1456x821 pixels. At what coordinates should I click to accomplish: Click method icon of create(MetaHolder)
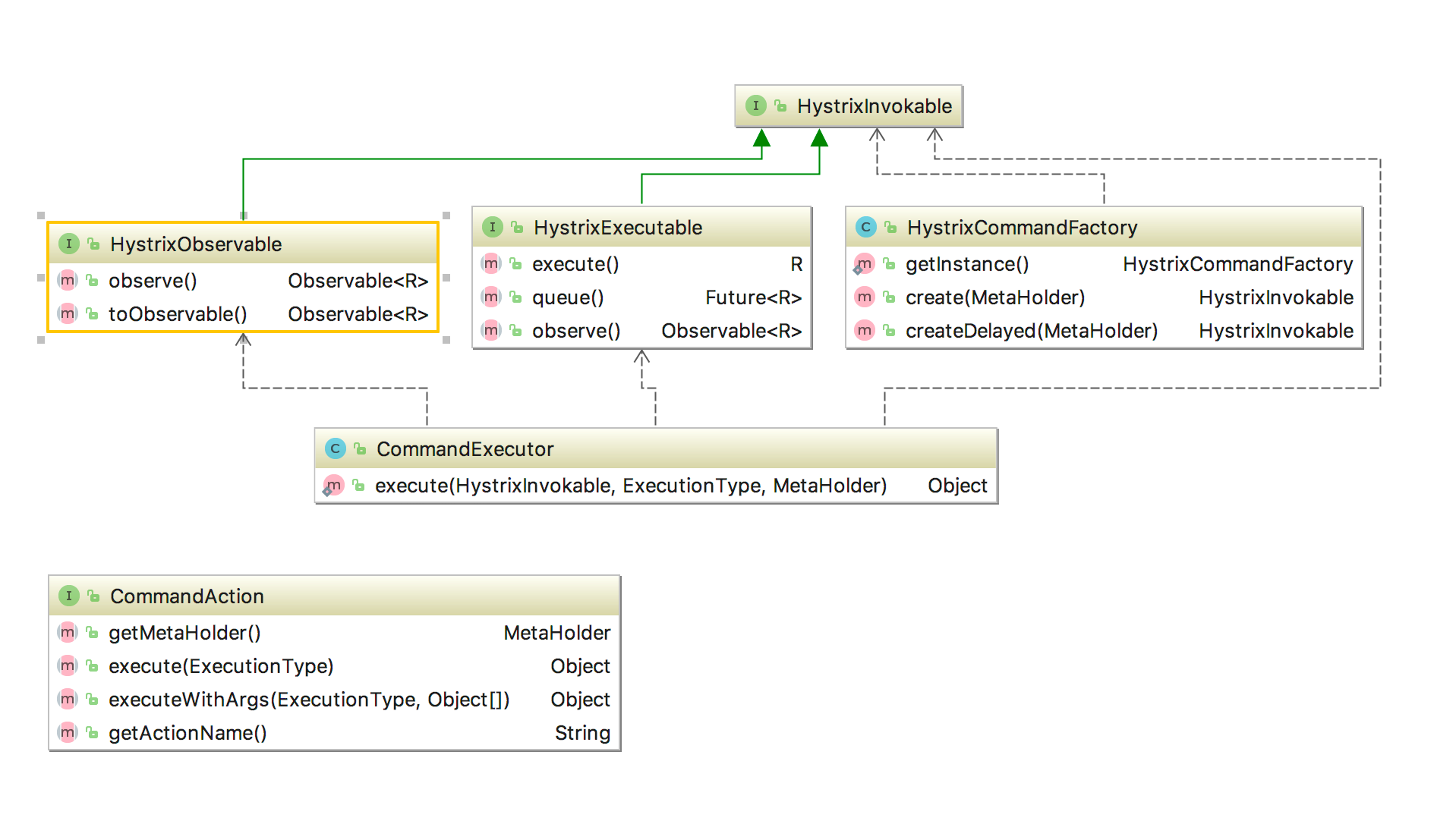tap(865, 297)
